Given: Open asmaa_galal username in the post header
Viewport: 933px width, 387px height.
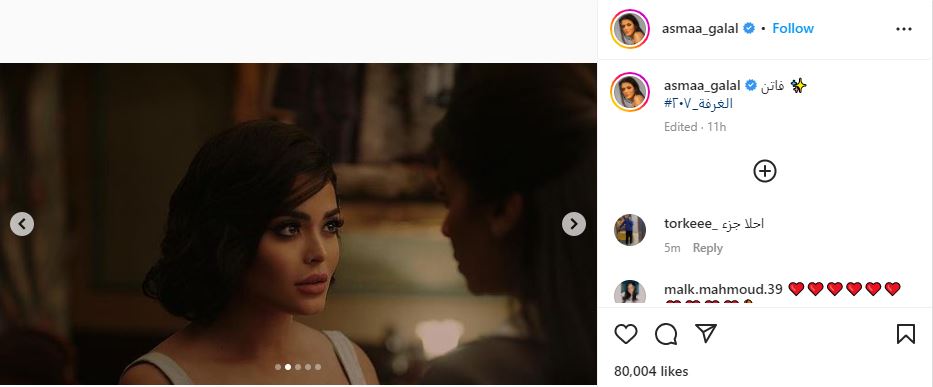Looking at the screenshot, I should (700, 29).
